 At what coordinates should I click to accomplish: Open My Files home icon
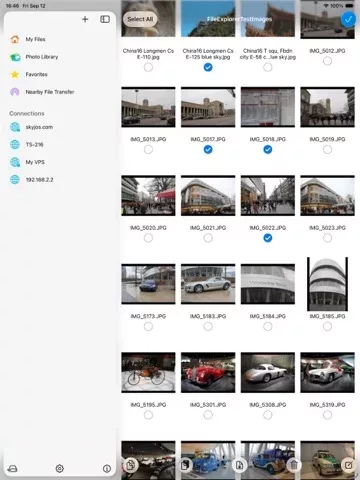coord(15,39)
